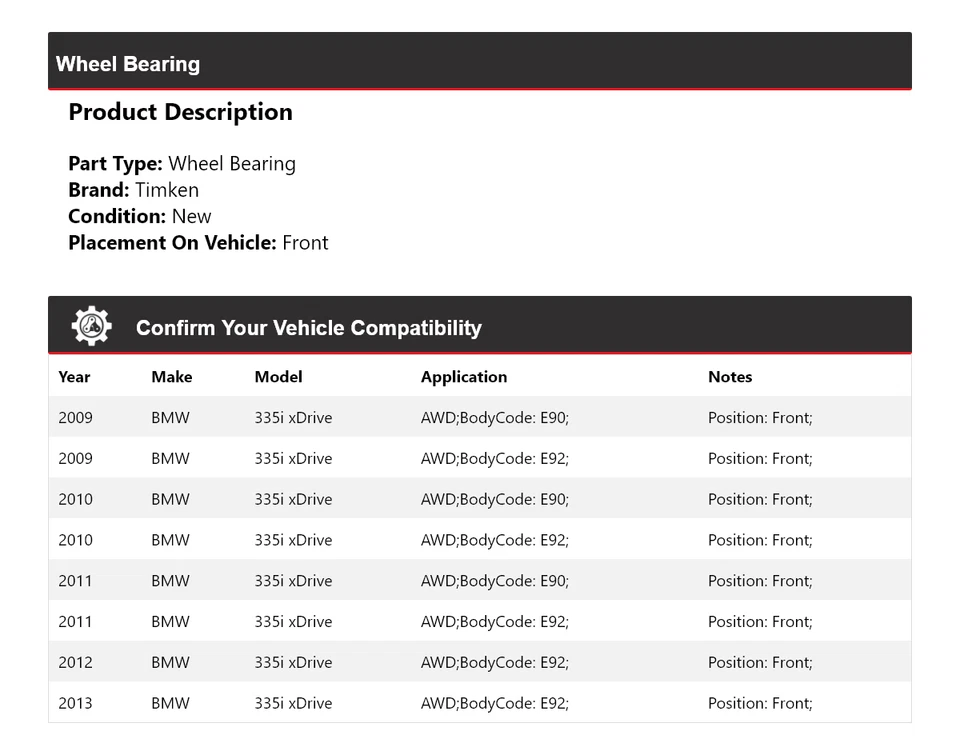This screenshot has width=960, height=755.
Task: Click the Brand: Timken text
Action: click(133, 190)
